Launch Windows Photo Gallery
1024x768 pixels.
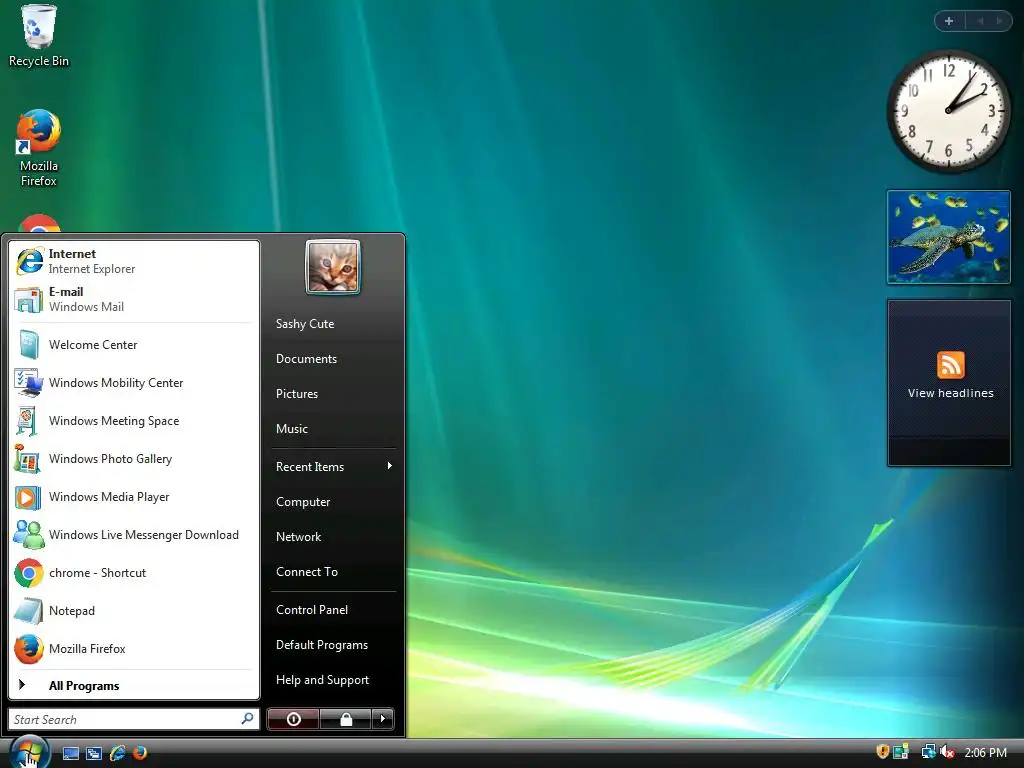pos(134,458)
